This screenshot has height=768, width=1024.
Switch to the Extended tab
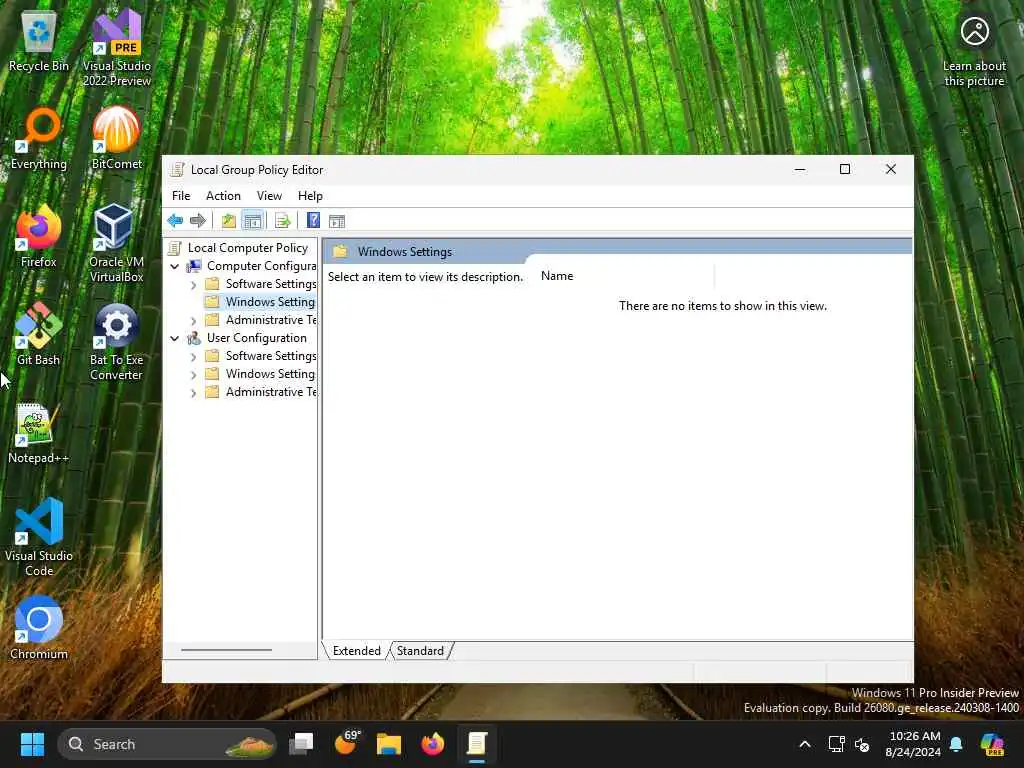click(x=357, y=650)
